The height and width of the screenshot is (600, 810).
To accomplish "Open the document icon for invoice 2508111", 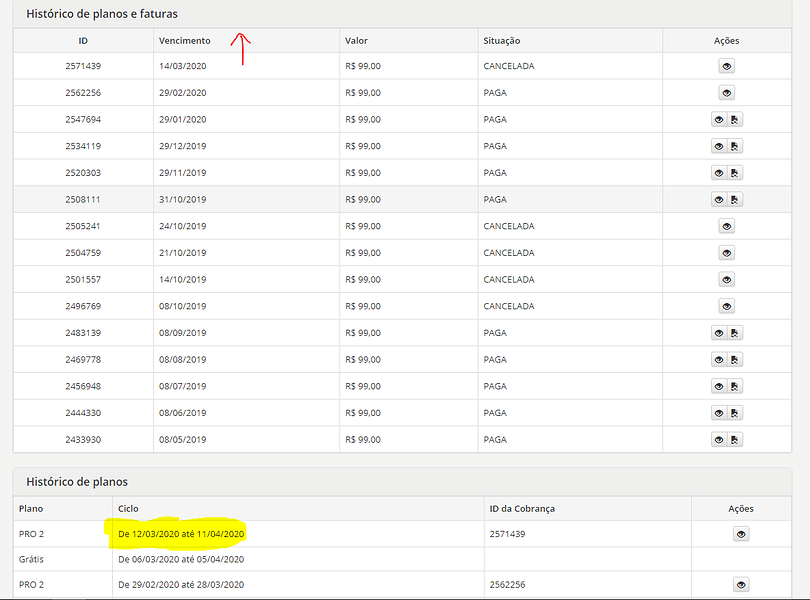I will 735,199.
